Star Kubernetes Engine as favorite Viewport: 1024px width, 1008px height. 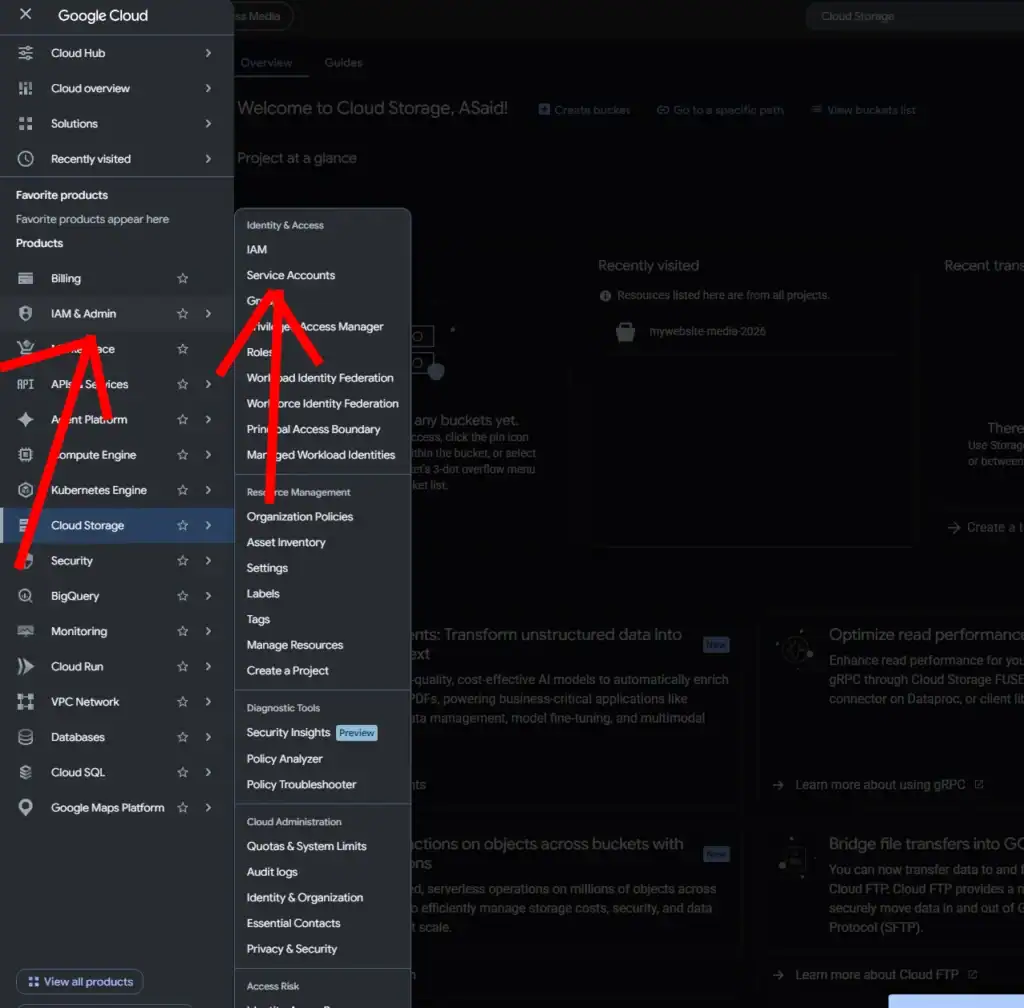coord(182,490)
